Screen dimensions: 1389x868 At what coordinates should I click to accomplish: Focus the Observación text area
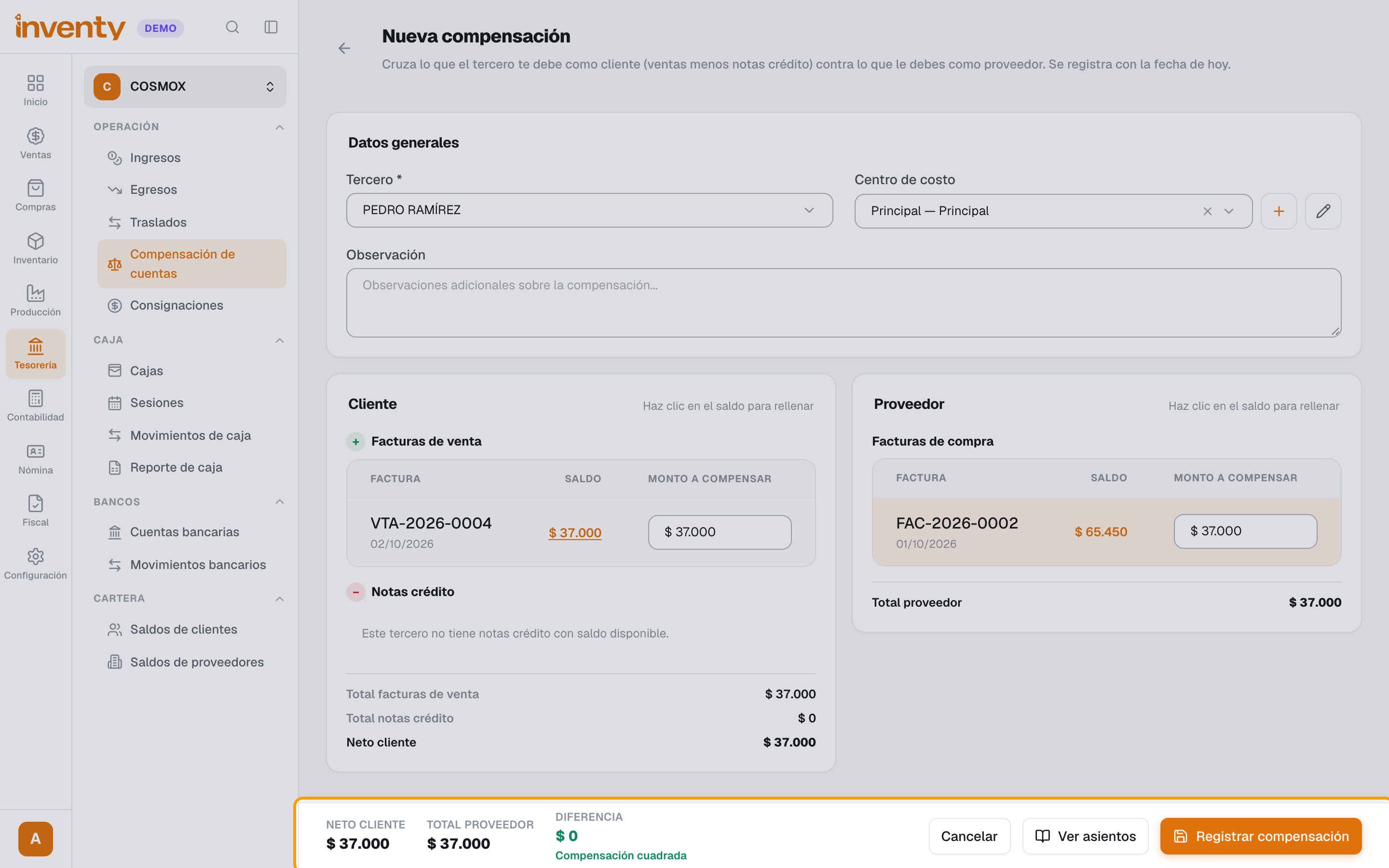pos(843,302)
